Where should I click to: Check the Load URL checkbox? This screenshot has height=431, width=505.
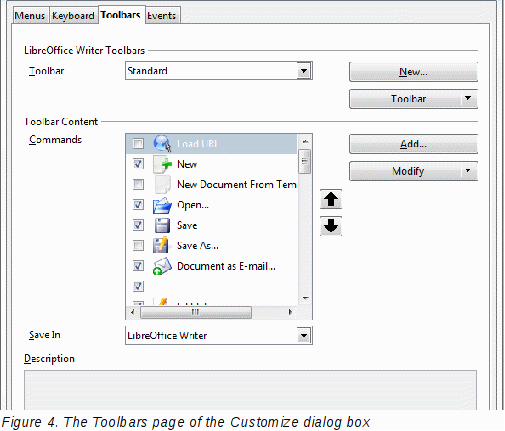[x=138, y=144]
